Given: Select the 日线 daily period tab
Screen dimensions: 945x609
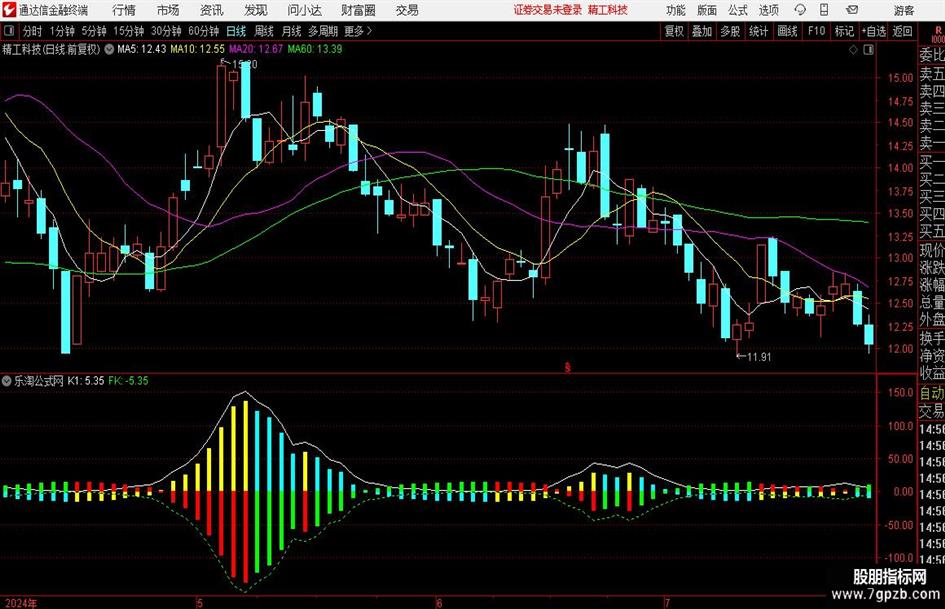Looking at the screenshot, I should pyautogui.click(x=236, y=31).
